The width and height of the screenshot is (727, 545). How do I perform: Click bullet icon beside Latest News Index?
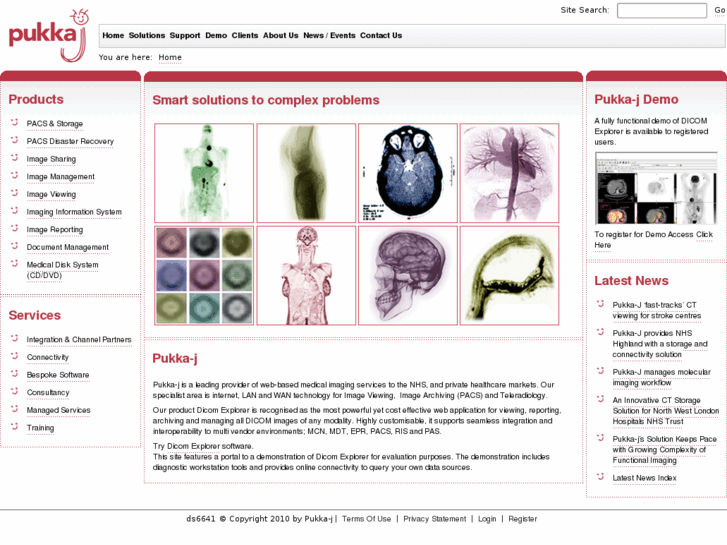[600, 476]
